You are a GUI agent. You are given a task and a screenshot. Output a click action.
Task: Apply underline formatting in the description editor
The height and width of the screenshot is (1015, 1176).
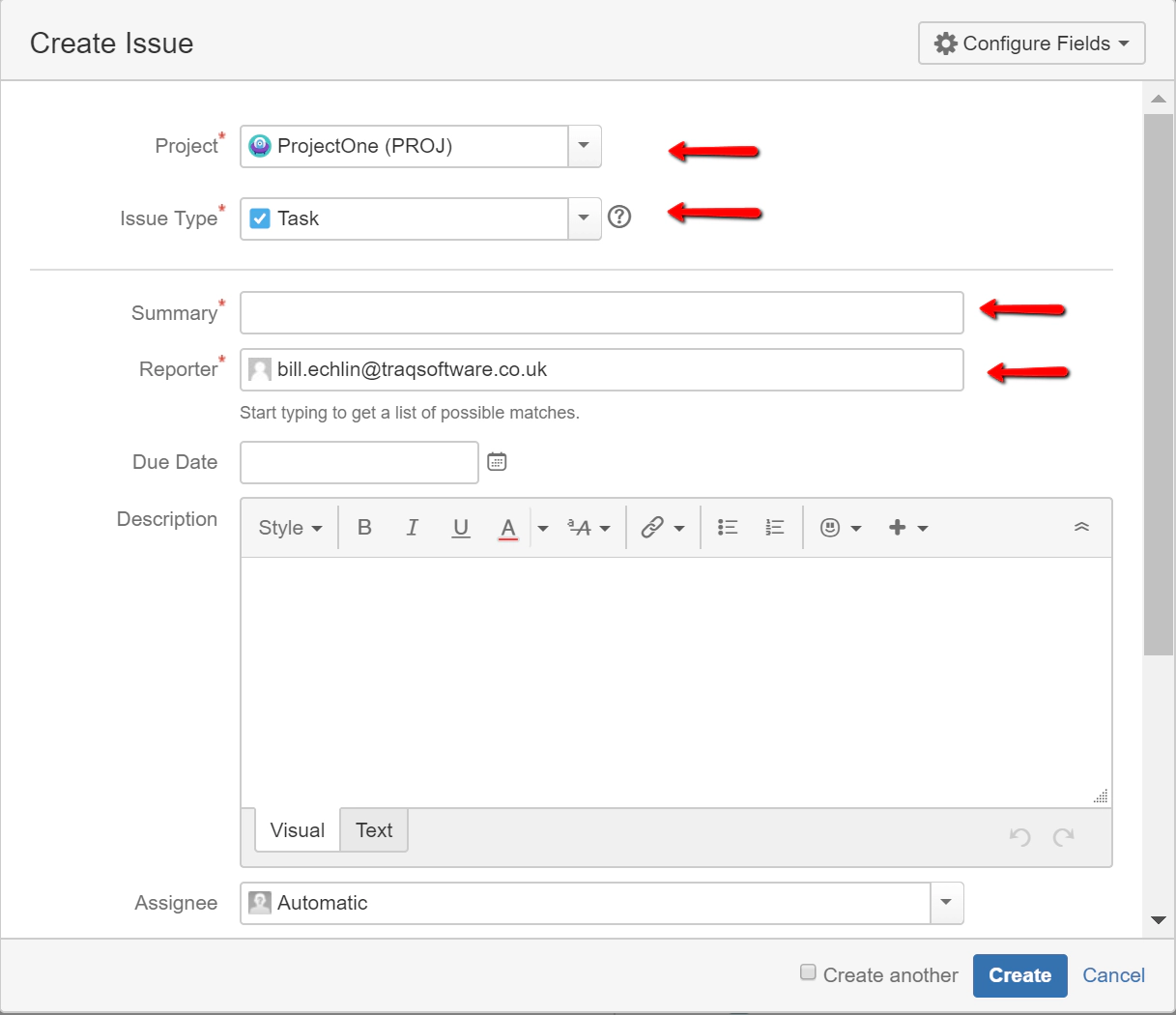(461, 527)
